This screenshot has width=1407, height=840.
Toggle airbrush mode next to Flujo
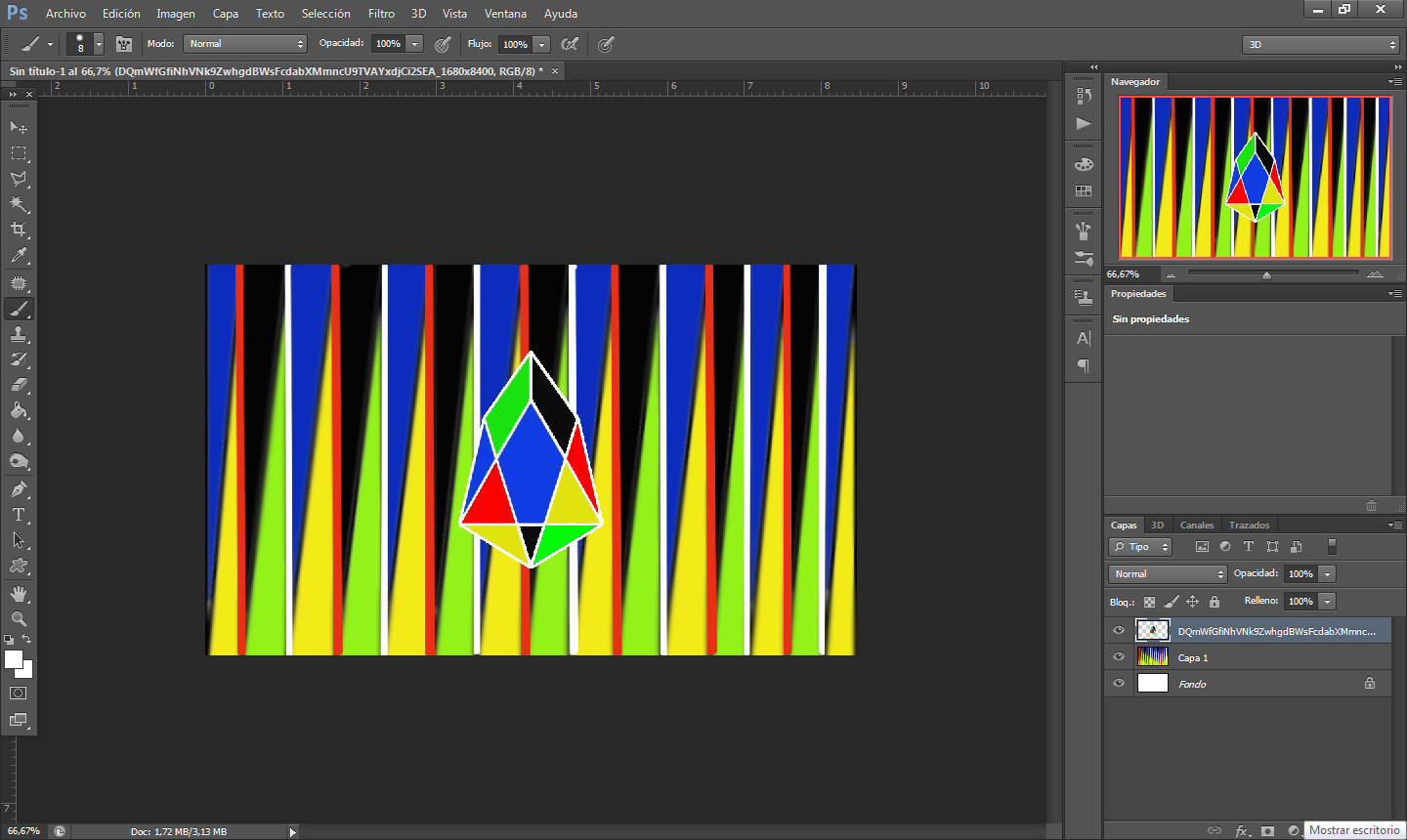click(x=570, y=44)
